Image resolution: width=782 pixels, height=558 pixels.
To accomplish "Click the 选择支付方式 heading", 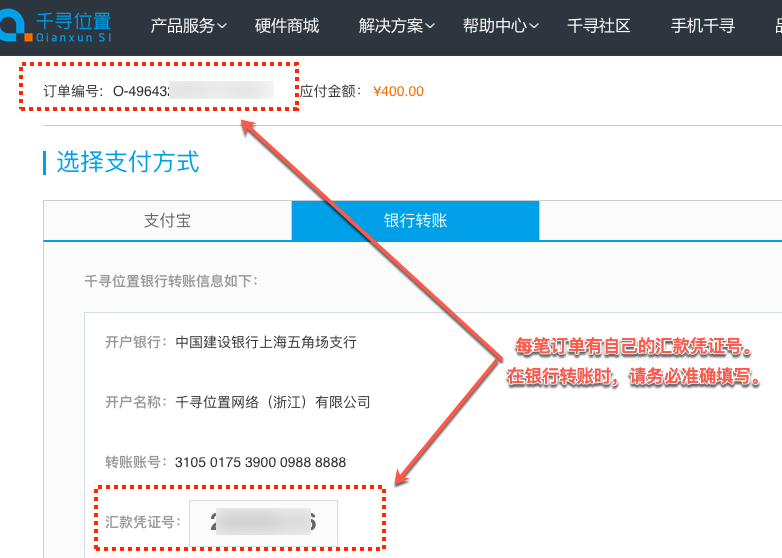I will pyautogui.click(x=128, y=162).
